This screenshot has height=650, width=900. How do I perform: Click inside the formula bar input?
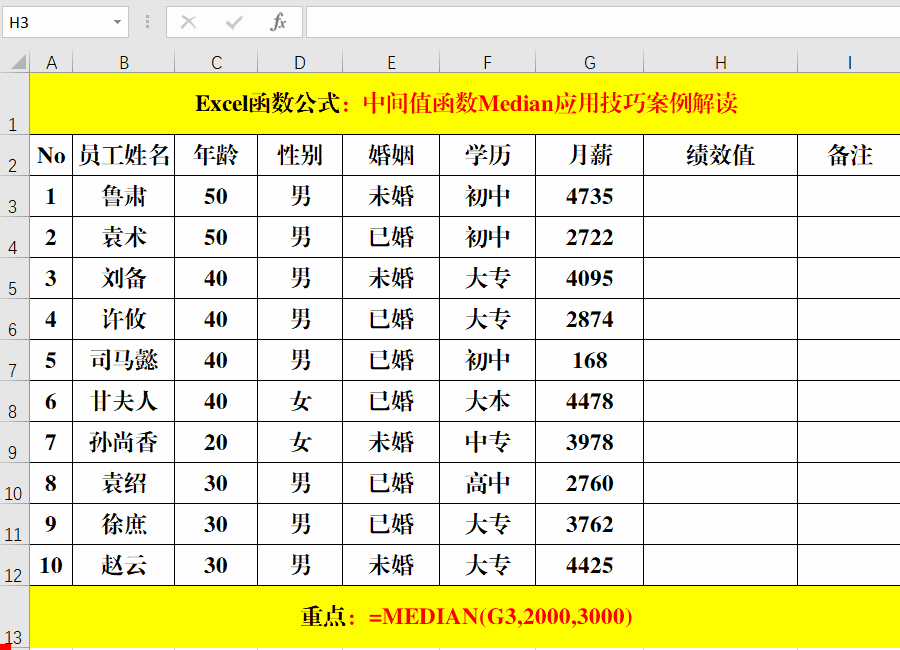coord(603,22)
